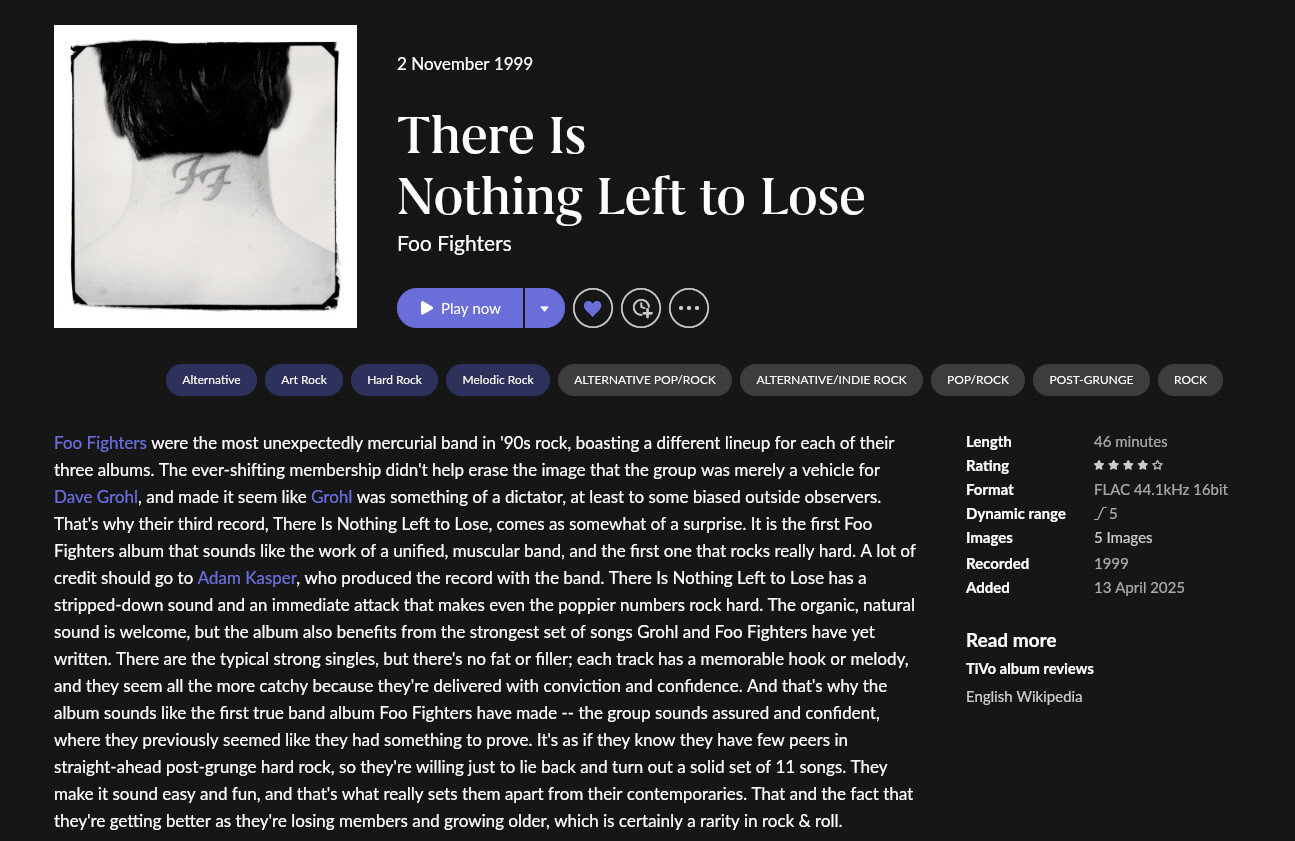Select the Art Rock genre tag
This screenshot has width=1295, height=841.
coord(304,380)
